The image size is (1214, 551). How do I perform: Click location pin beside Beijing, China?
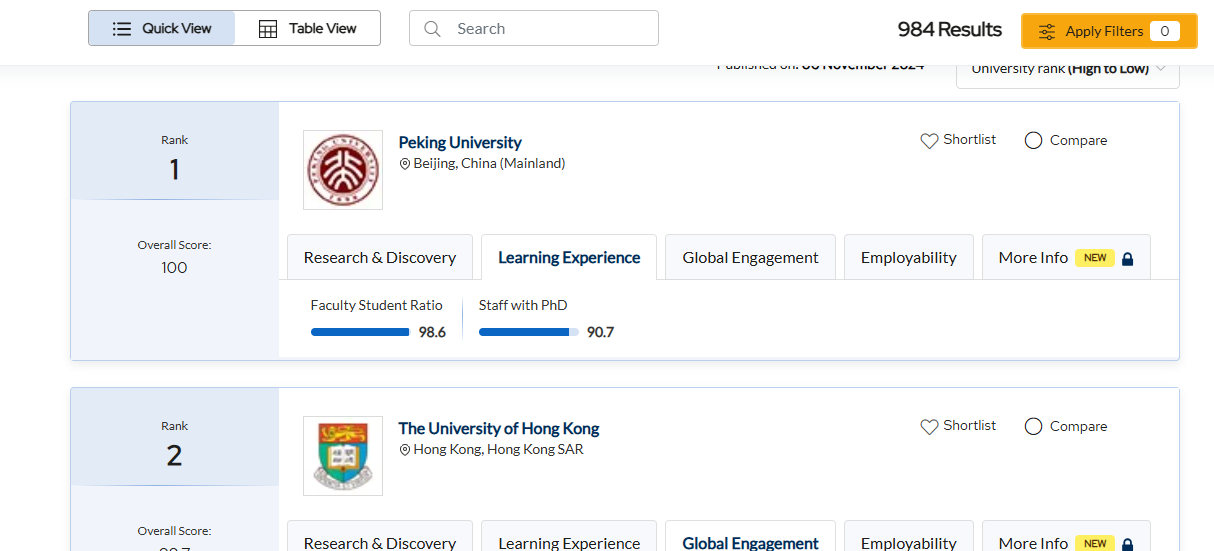(x=405, y=164)
